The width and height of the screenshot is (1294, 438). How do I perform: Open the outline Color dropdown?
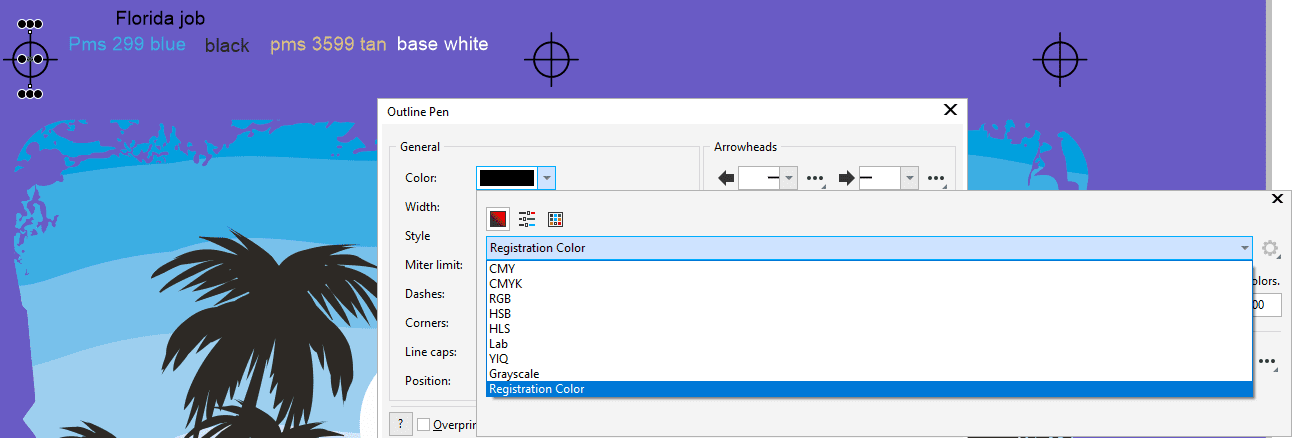(546, 178)
